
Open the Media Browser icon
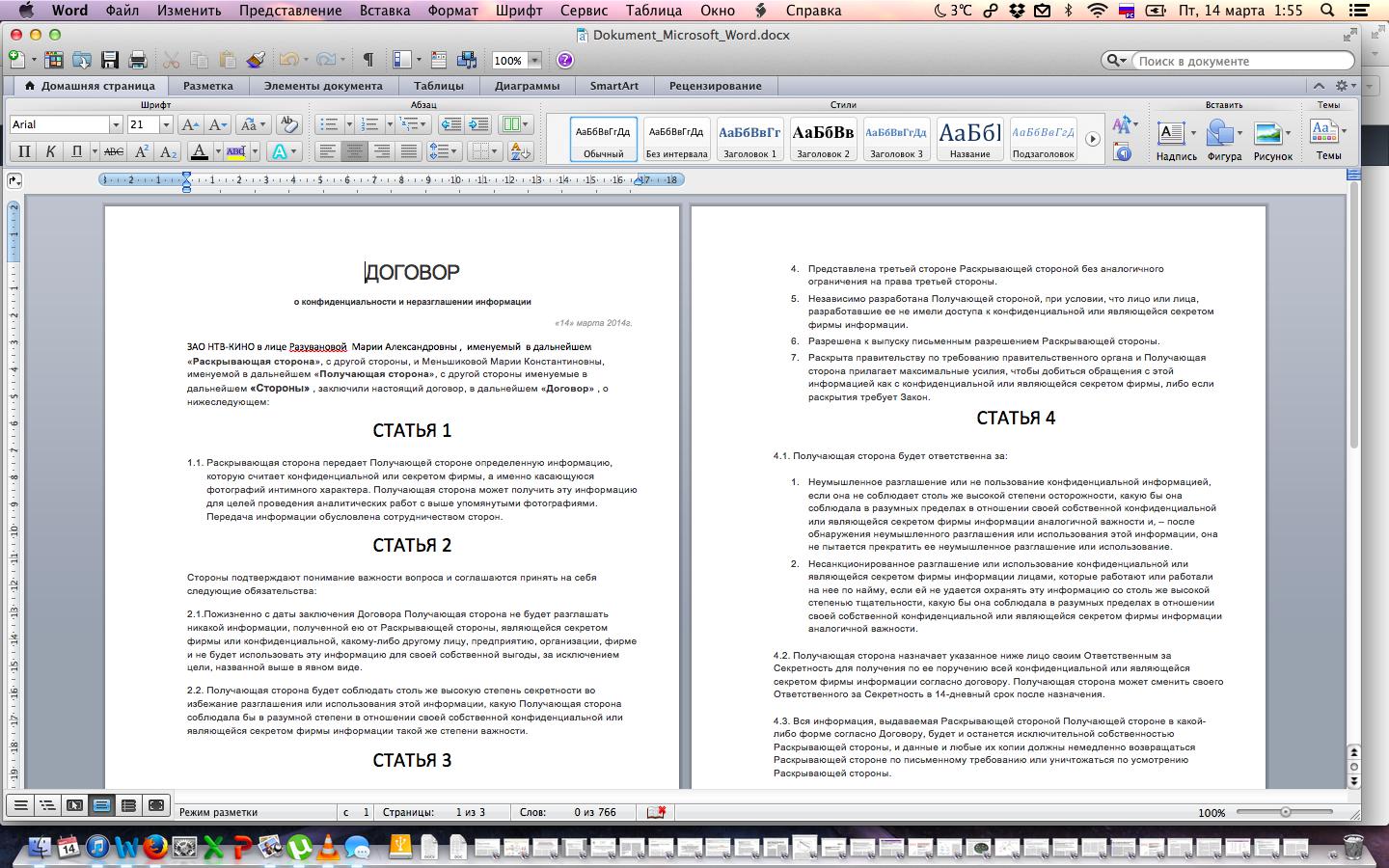[x=467, y=60]
